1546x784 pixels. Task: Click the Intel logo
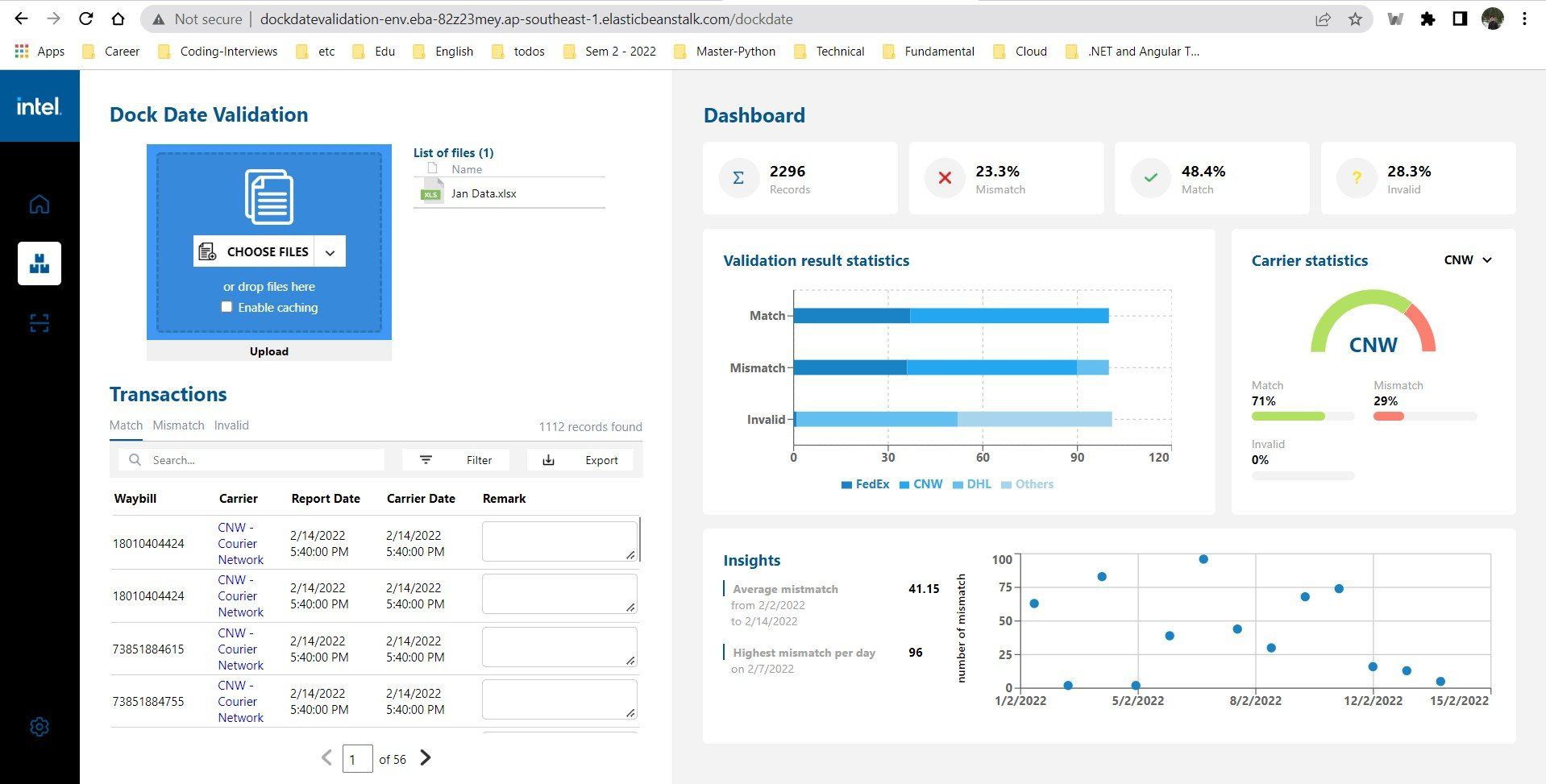coord(39,106)
